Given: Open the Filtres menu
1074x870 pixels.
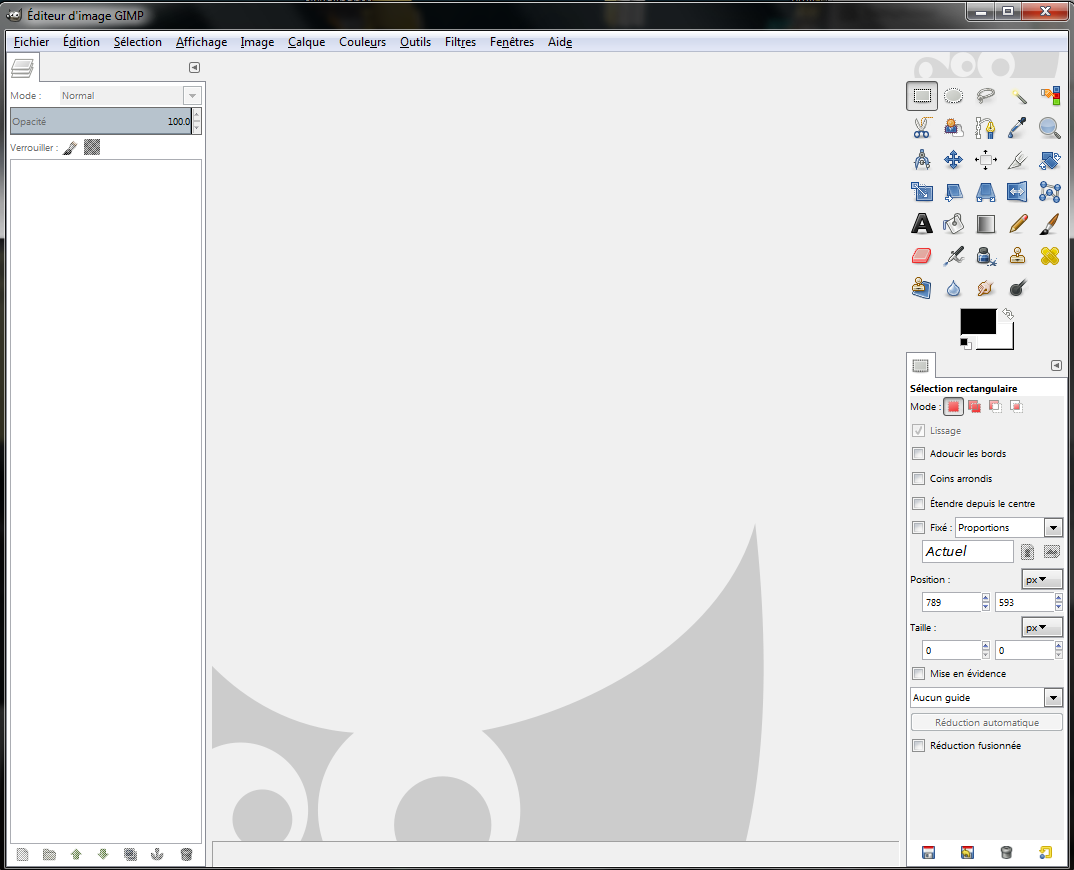Looking at the screenshot, I should (x=460, y=42).
